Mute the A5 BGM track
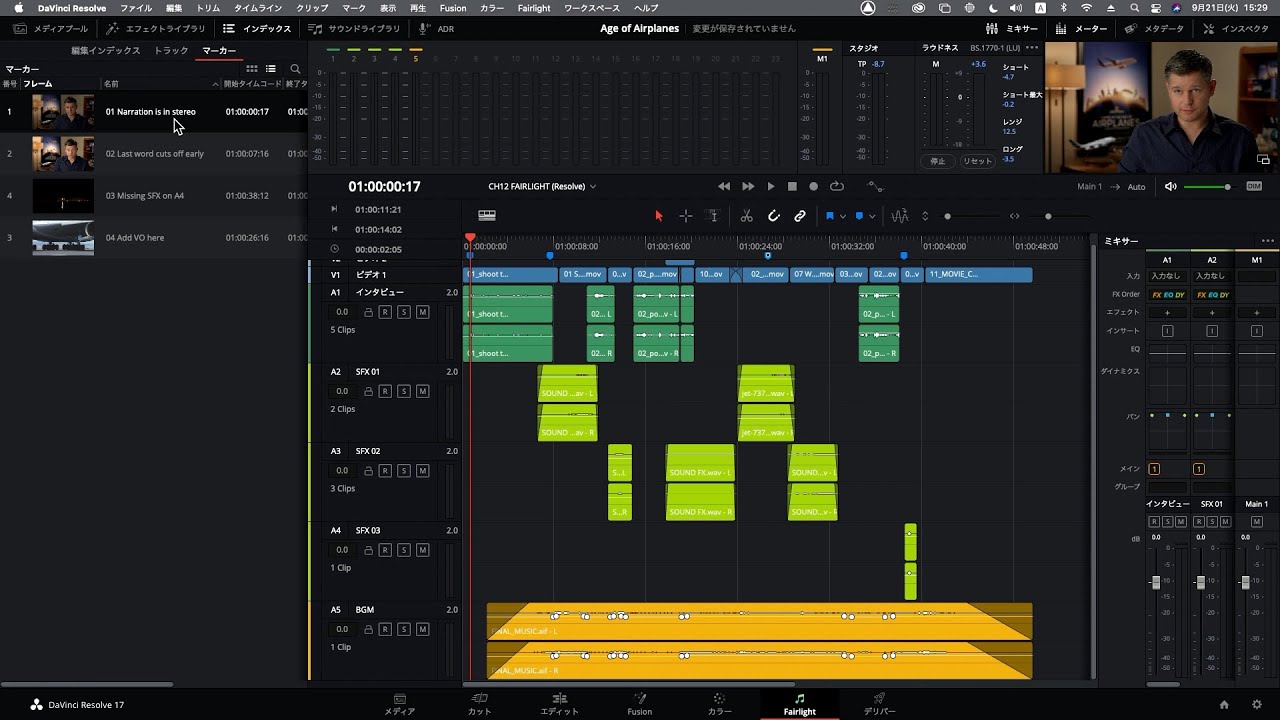This screenshot has width=1280, height=720. [421, 628]
